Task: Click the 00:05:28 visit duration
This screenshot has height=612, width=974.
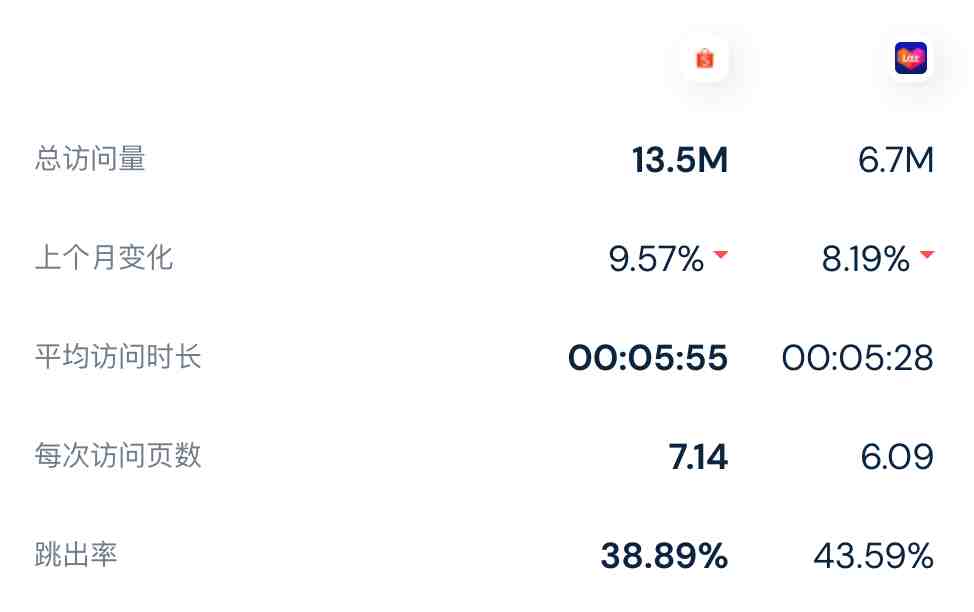Action: coord(858,358)
